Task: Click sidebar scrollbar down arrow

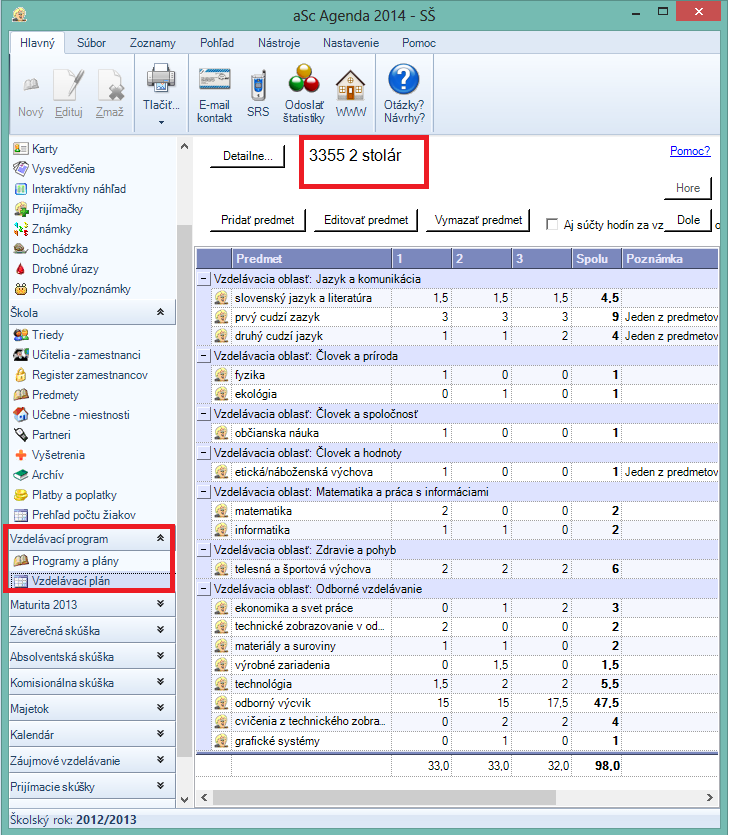Action: 184,799
